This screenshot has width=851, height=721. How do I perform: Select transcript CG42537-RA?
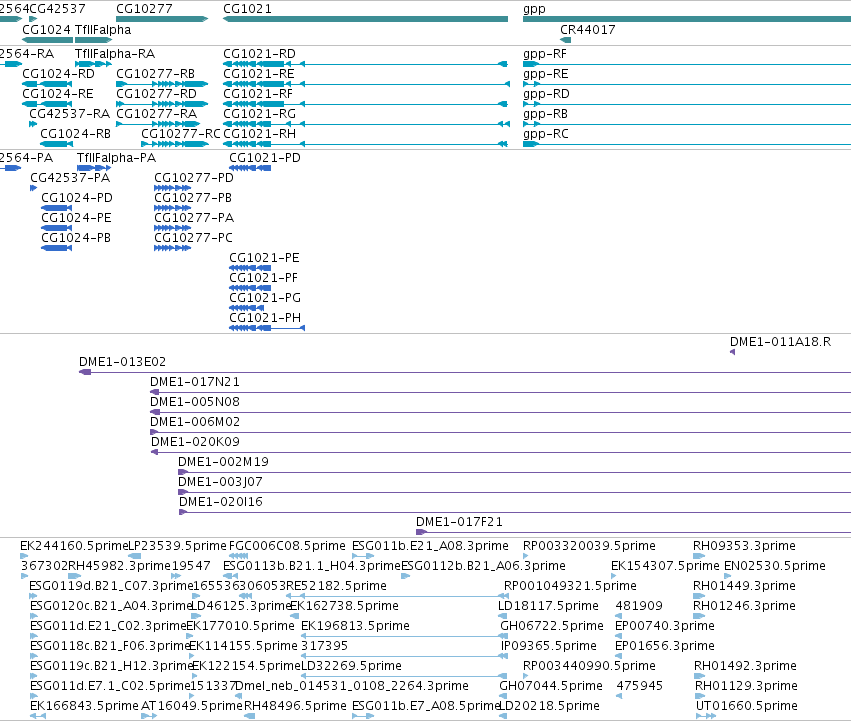(69, 114)
